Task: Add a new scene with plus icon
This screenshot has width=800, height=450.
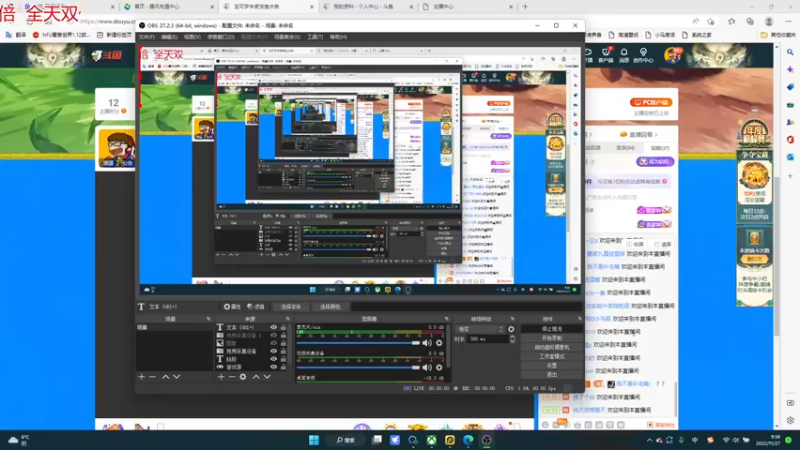Action: pyautogui.click(x=142, y=377)
